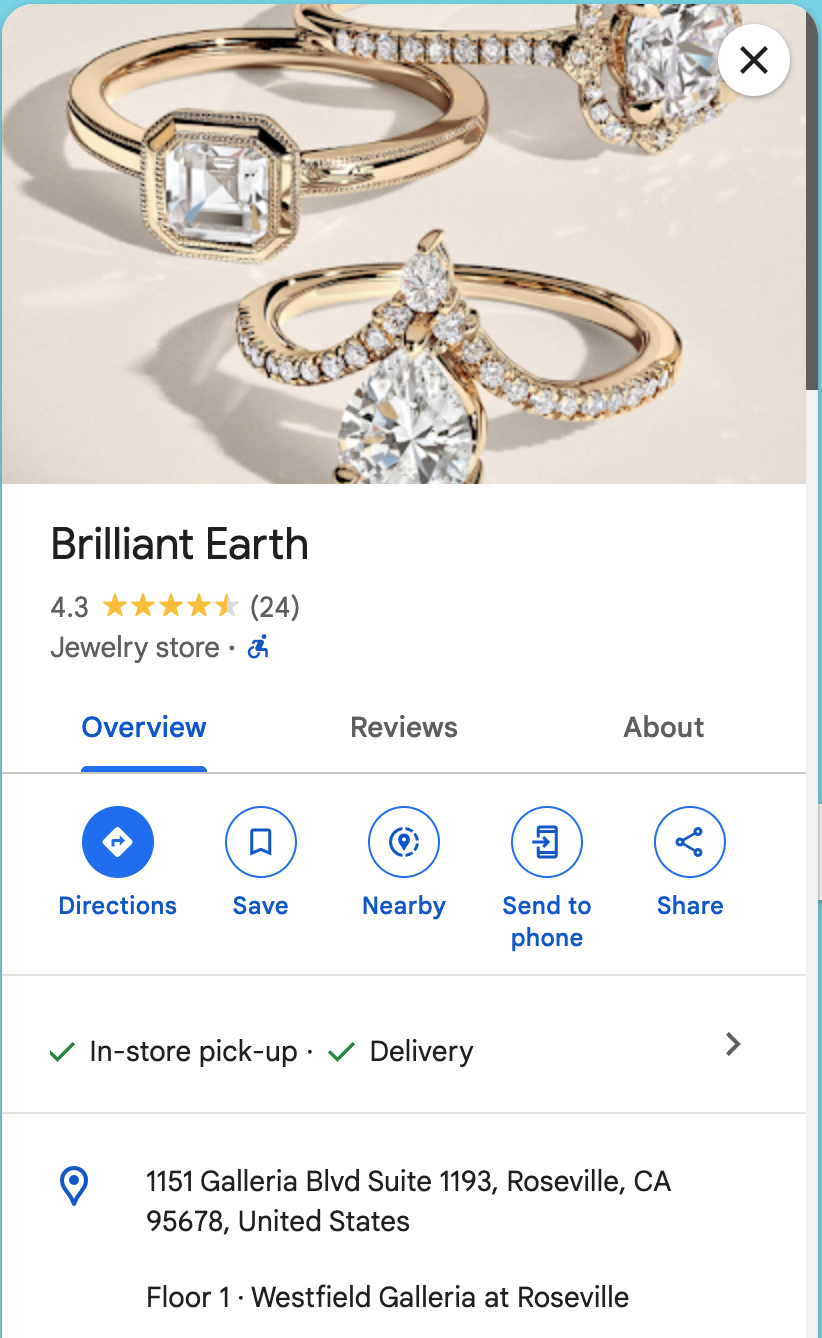Screen dimensions: 822x1338
Task: Expand the pick-up and delivery options chevron
Action: click(x=733, y=1045)
